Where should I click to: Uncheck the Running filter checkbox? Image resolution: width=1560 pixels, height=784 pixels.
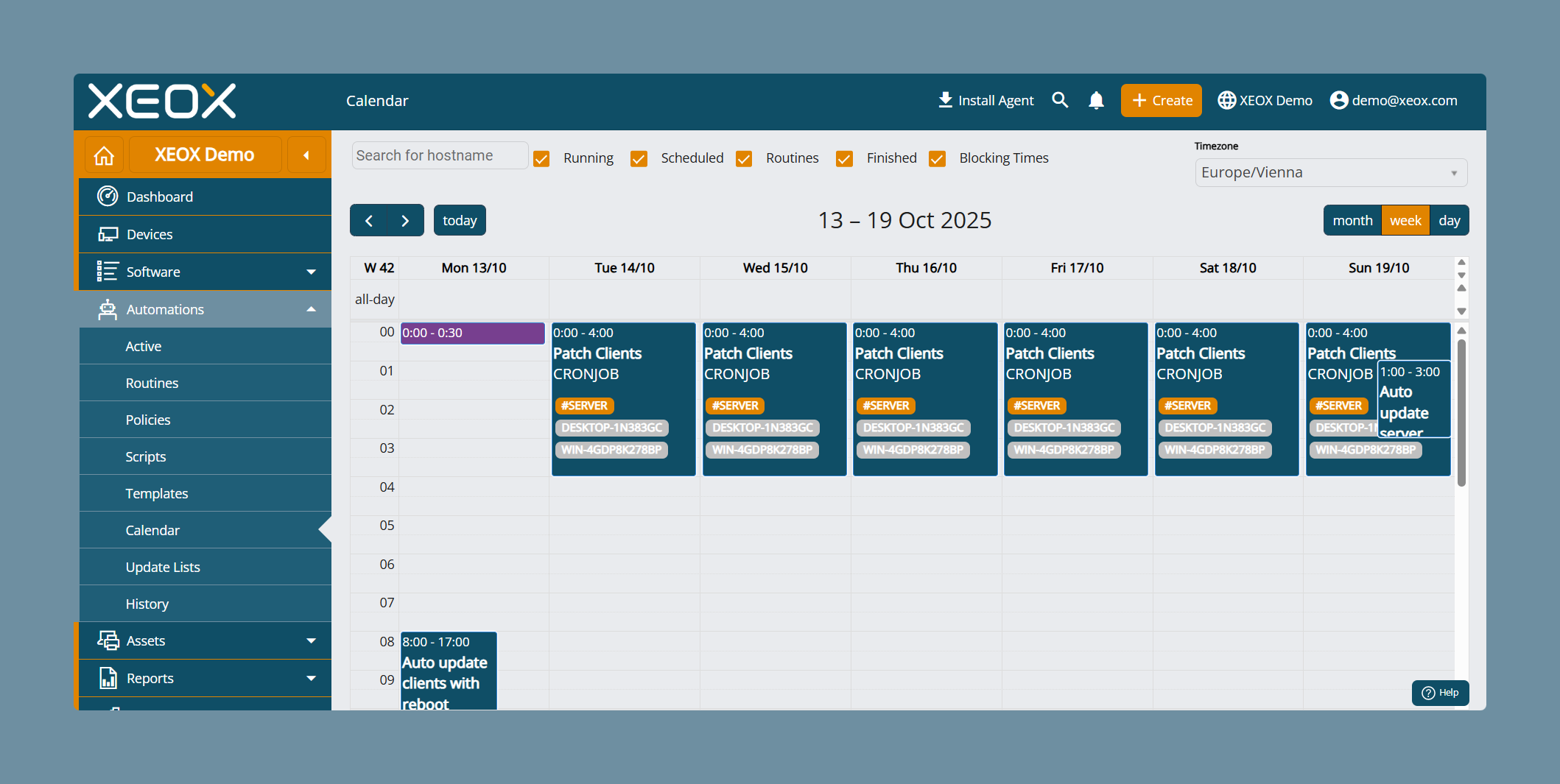[x=541, y=158]
